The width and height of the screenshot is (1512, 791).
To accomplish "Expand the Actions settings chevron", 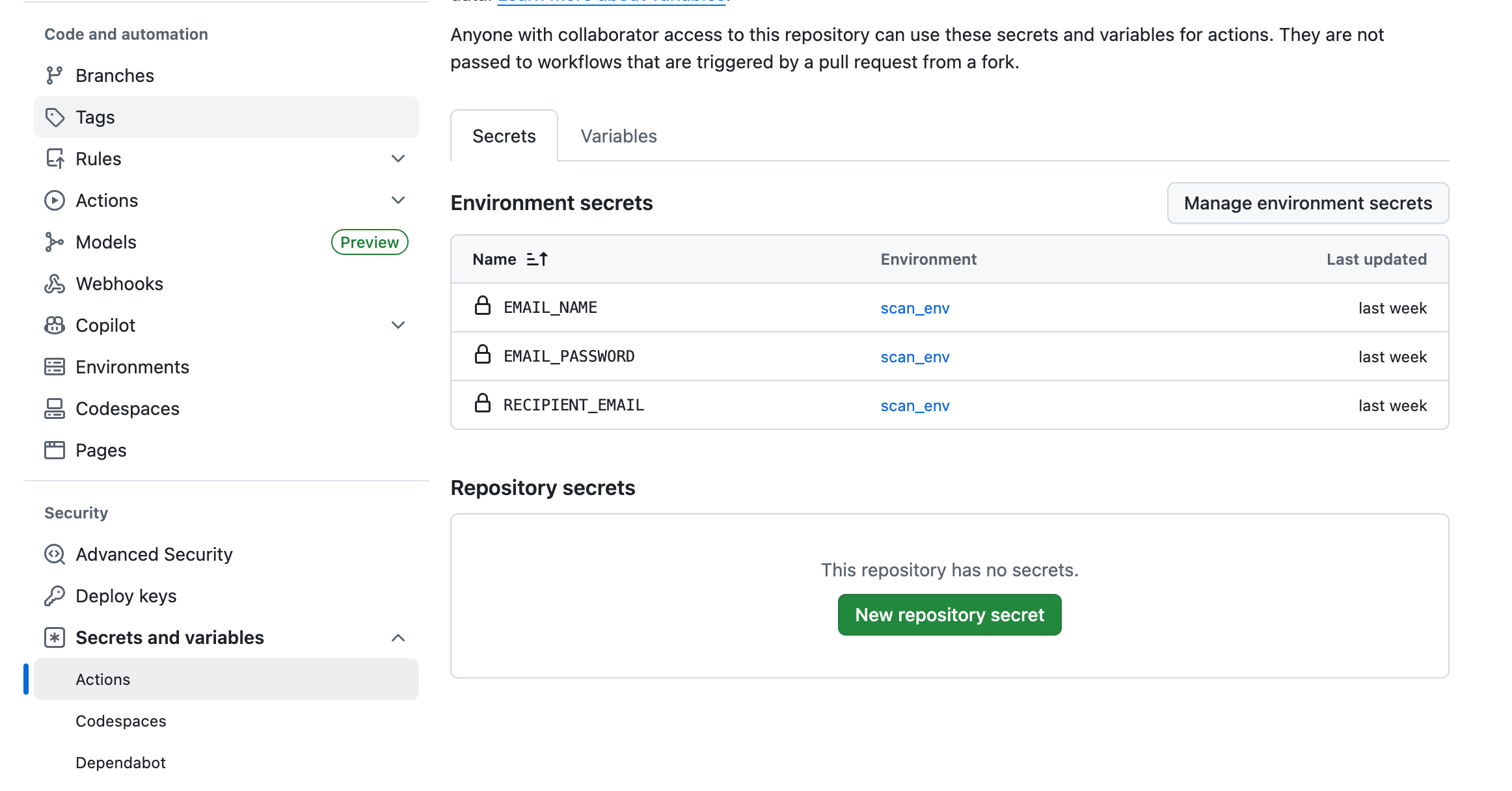I will pos(398,200).
